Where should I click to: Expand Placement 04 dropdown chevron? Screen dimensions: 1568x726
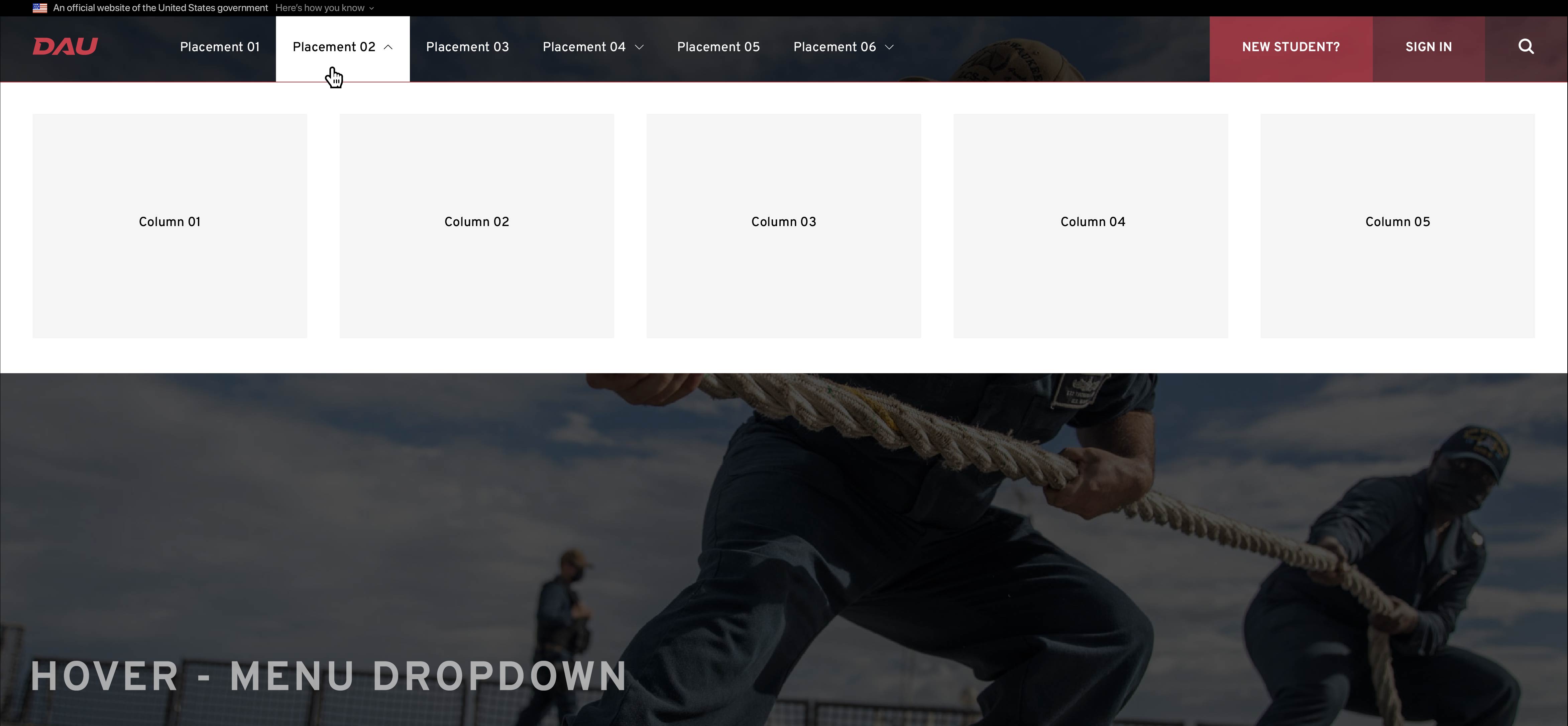639,47
